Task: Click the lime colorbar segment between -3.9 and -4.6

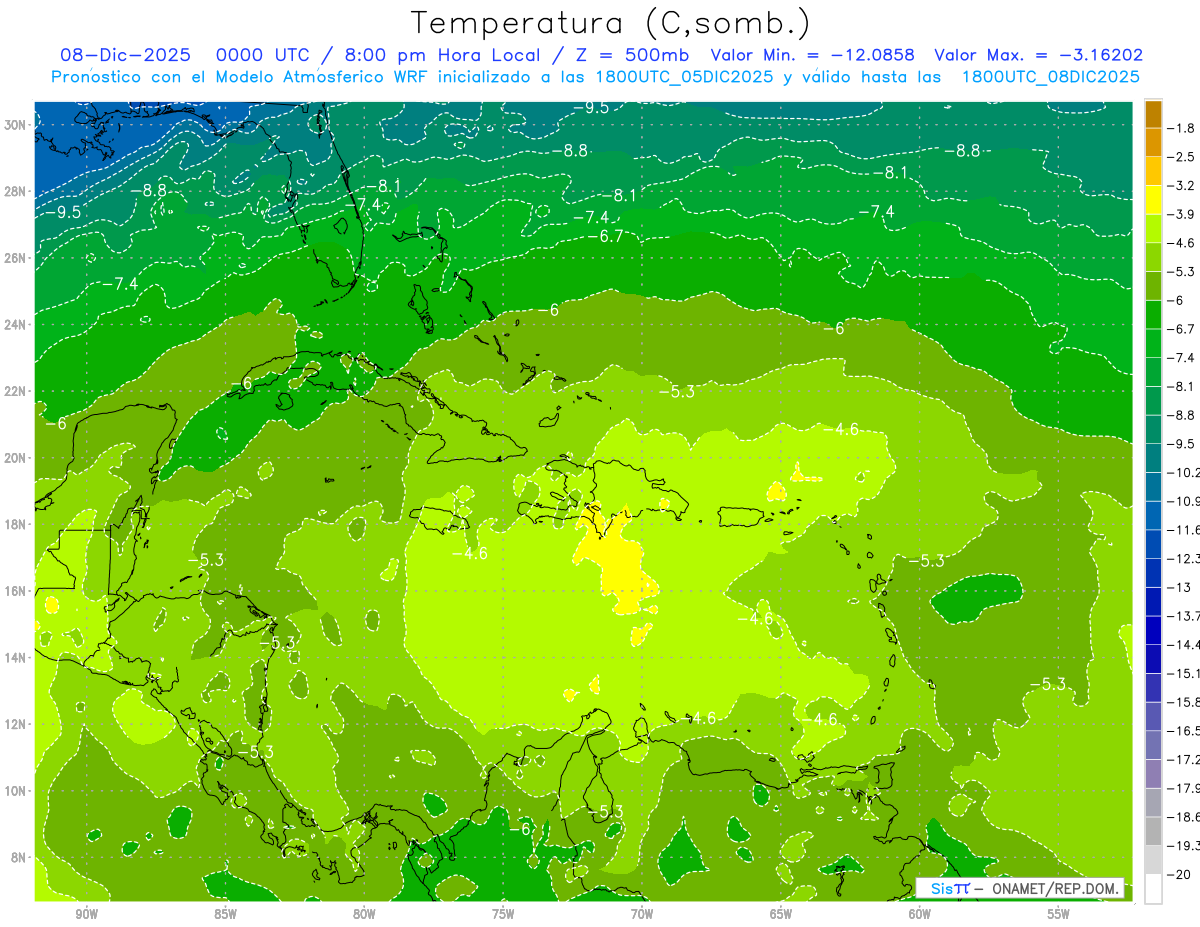Action: pos(1153,229)
